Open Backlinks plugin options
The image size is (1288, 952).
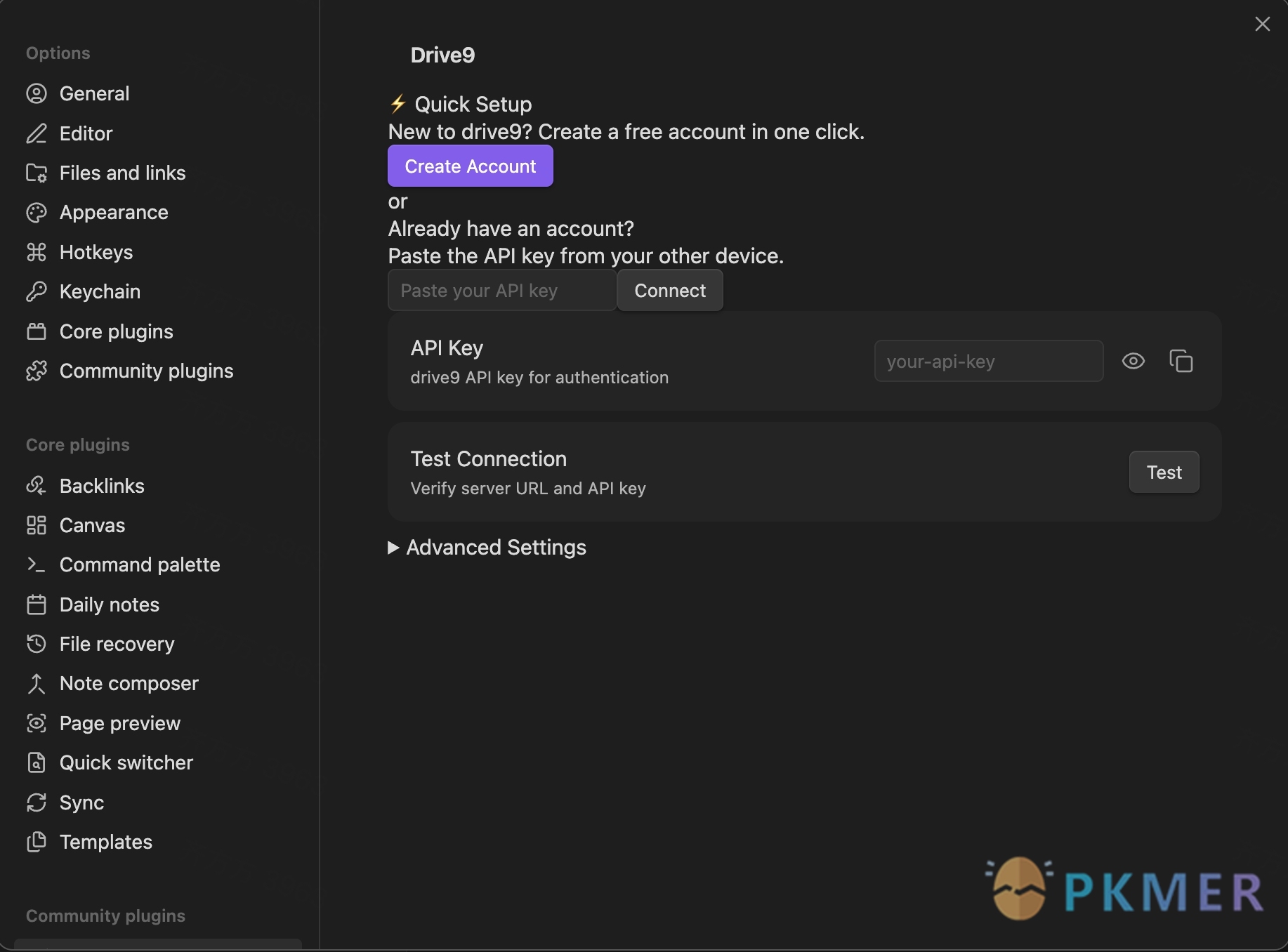[x=158, y=486]
